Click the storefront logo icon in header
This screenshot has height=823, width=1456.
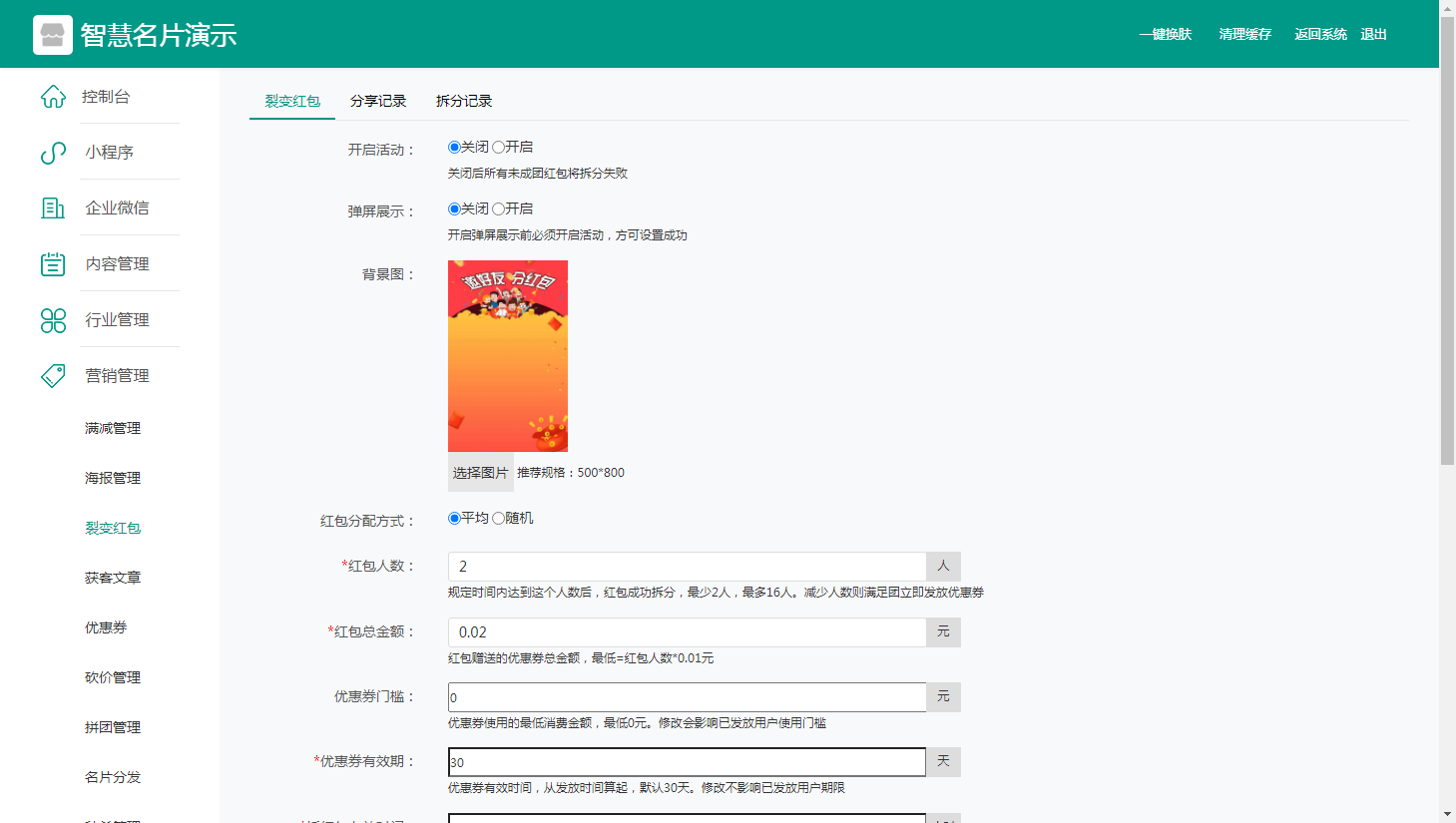[x=53, y=35]
